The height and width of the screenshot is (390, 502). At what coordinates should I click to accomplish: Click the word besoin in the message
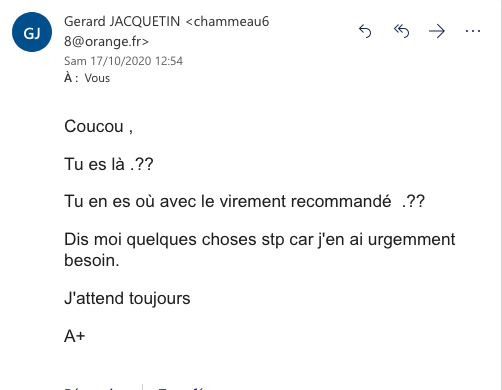(x=90, y=260)
